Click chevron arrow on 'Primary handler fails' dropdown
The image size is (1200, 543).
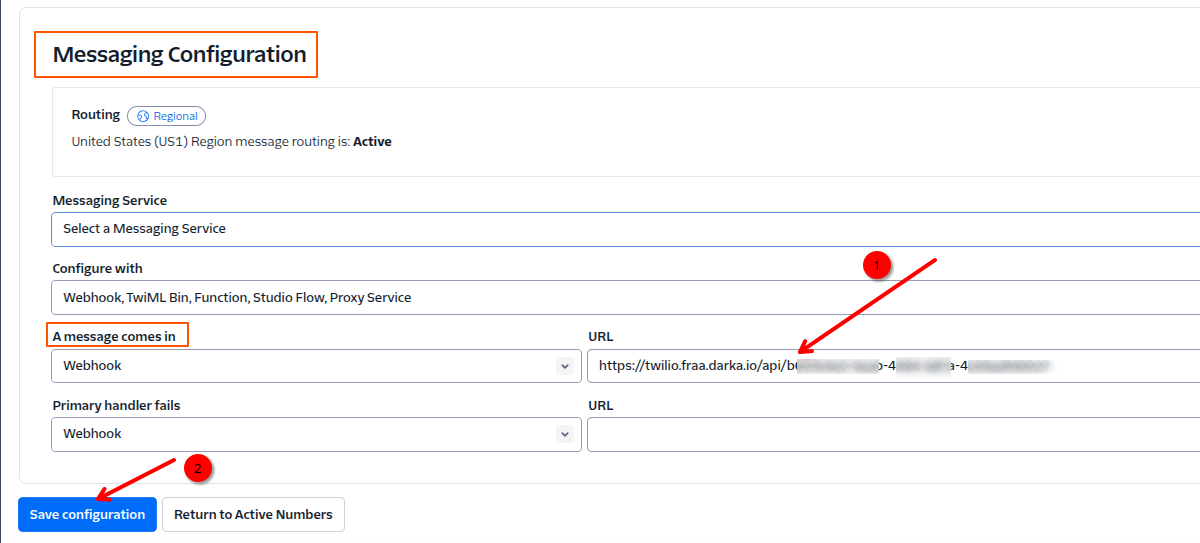[564, 434]
